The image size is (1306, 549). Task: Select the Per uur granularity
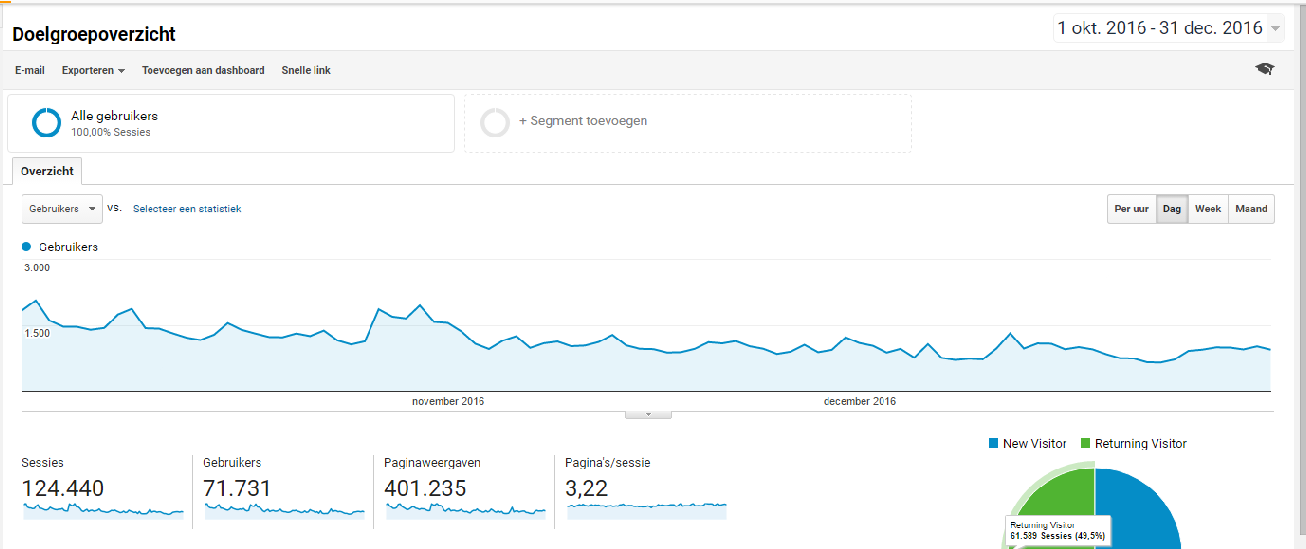[1132, 209]
